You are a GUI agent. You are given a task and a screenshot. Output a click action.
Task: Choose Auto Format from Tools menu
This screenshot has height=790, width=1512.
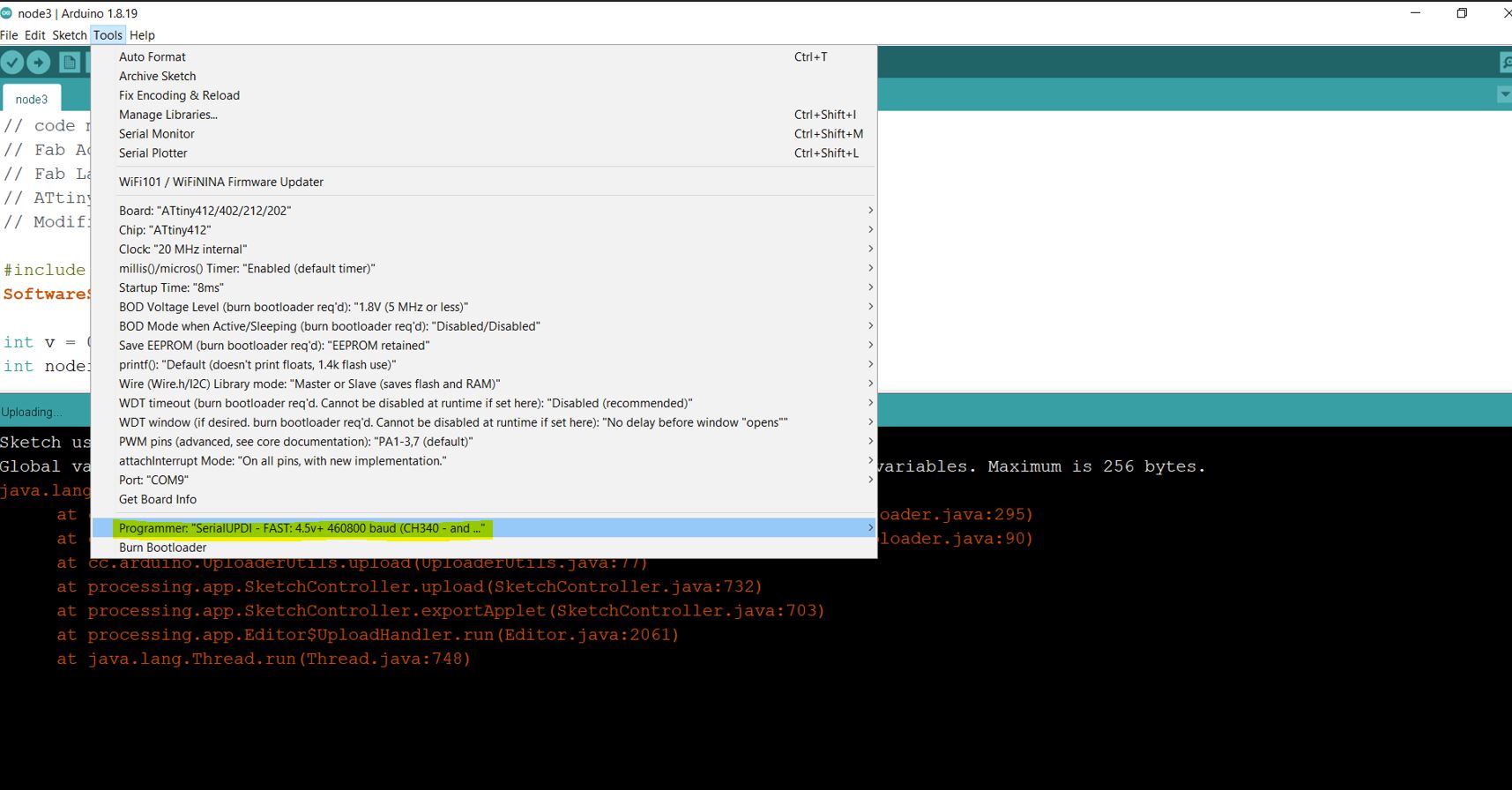(484, 56)
